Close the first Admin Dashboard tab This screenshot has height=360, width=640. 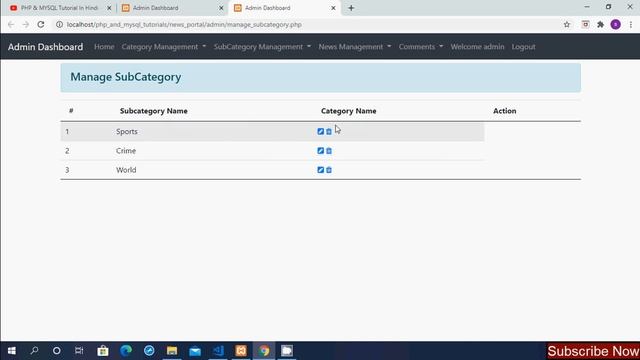click(221, 8)
